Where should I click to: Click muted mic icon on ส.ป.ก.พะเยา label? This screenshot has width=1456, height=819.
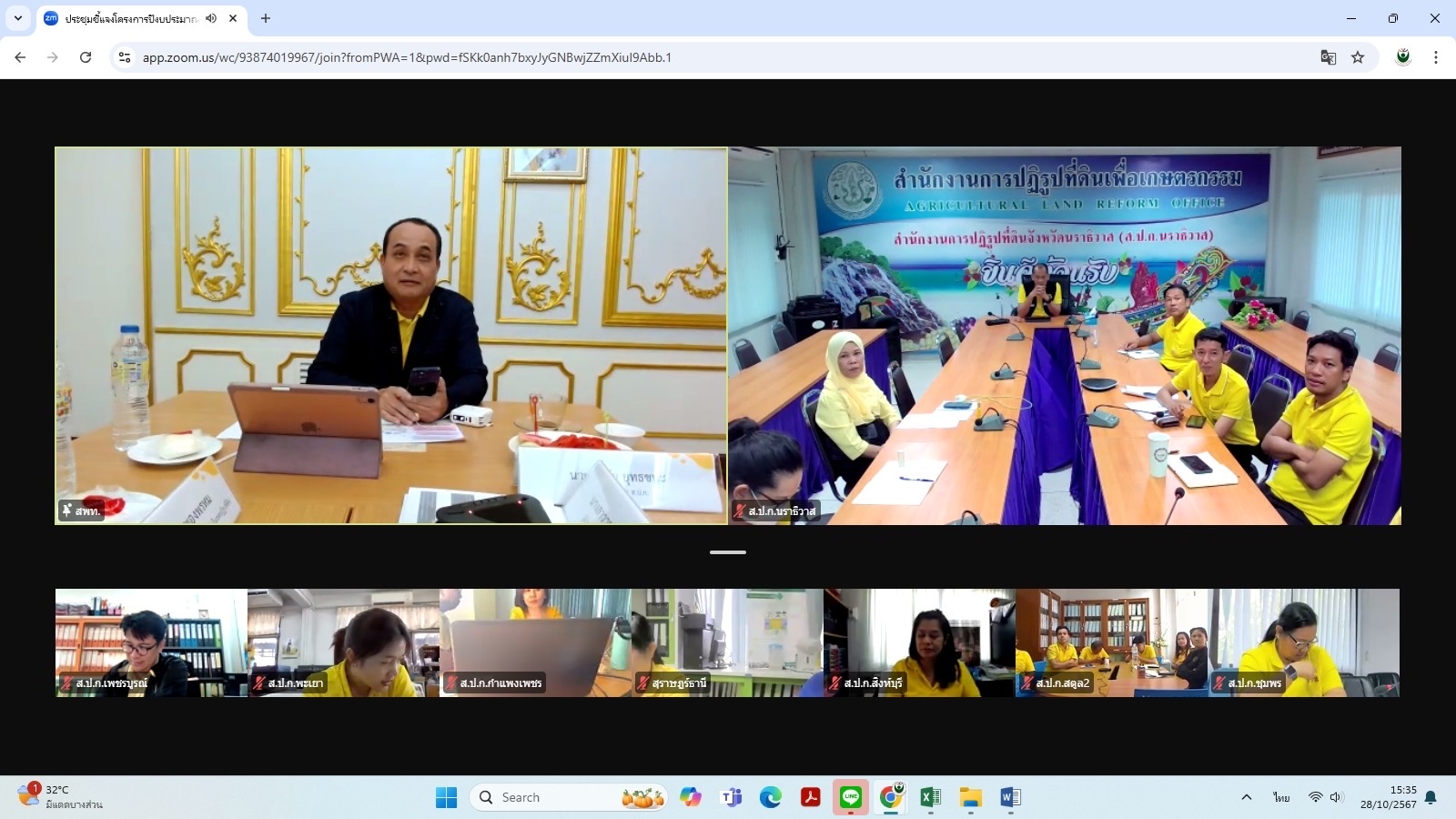(259, 682)
